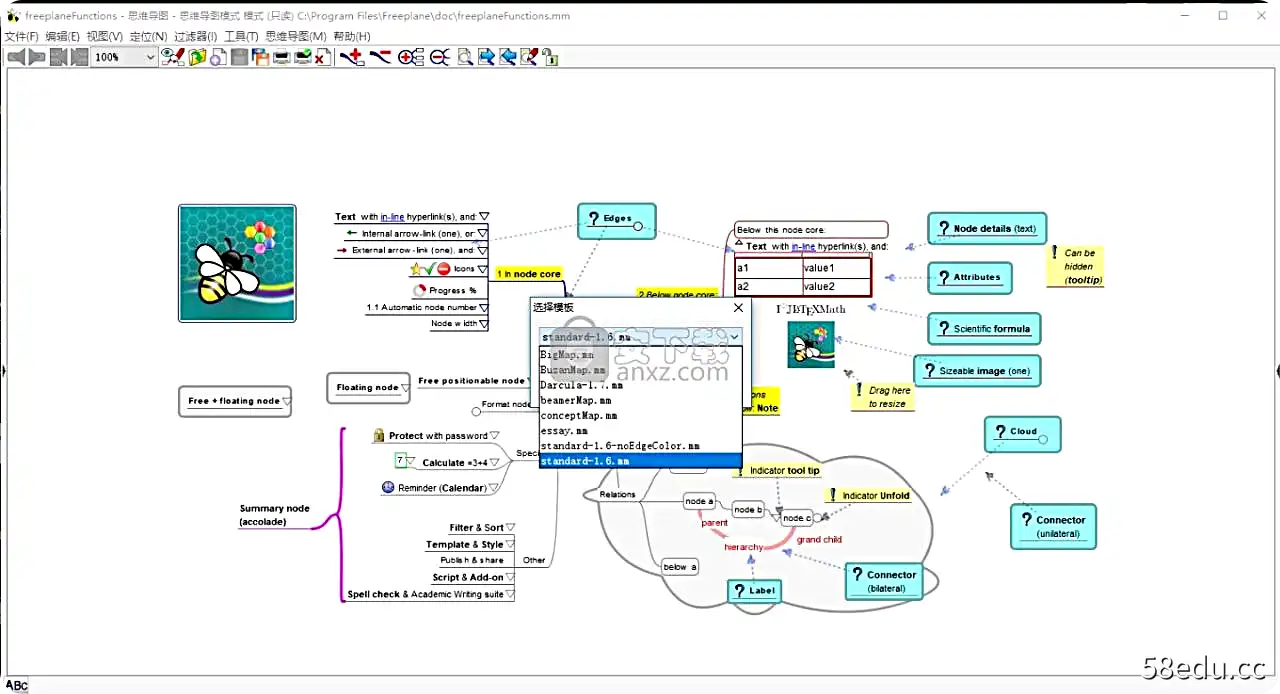Click the Progress % pie indicator
Image resolution: width=1280 pixels, height=694 pixels.
tap(420, 290)
